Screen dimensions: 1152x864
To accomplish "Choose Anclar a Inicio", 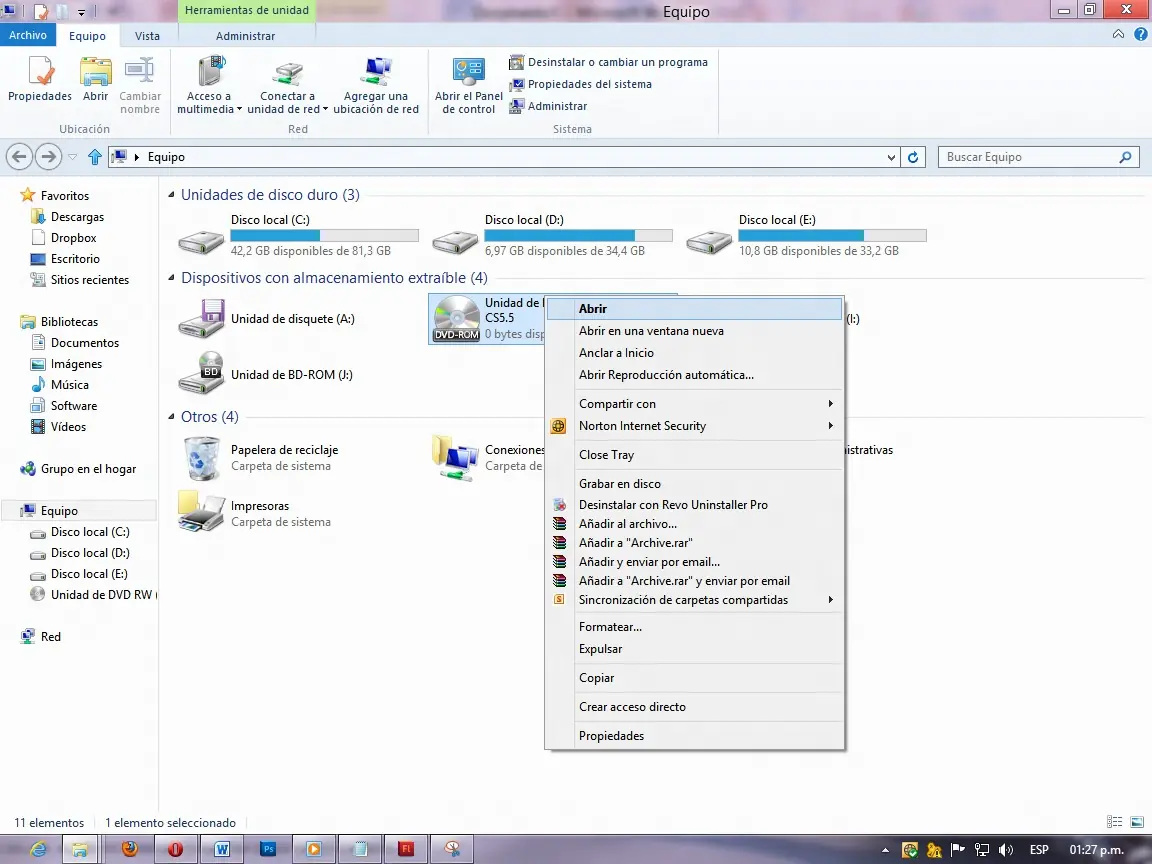I will [694, 353].
